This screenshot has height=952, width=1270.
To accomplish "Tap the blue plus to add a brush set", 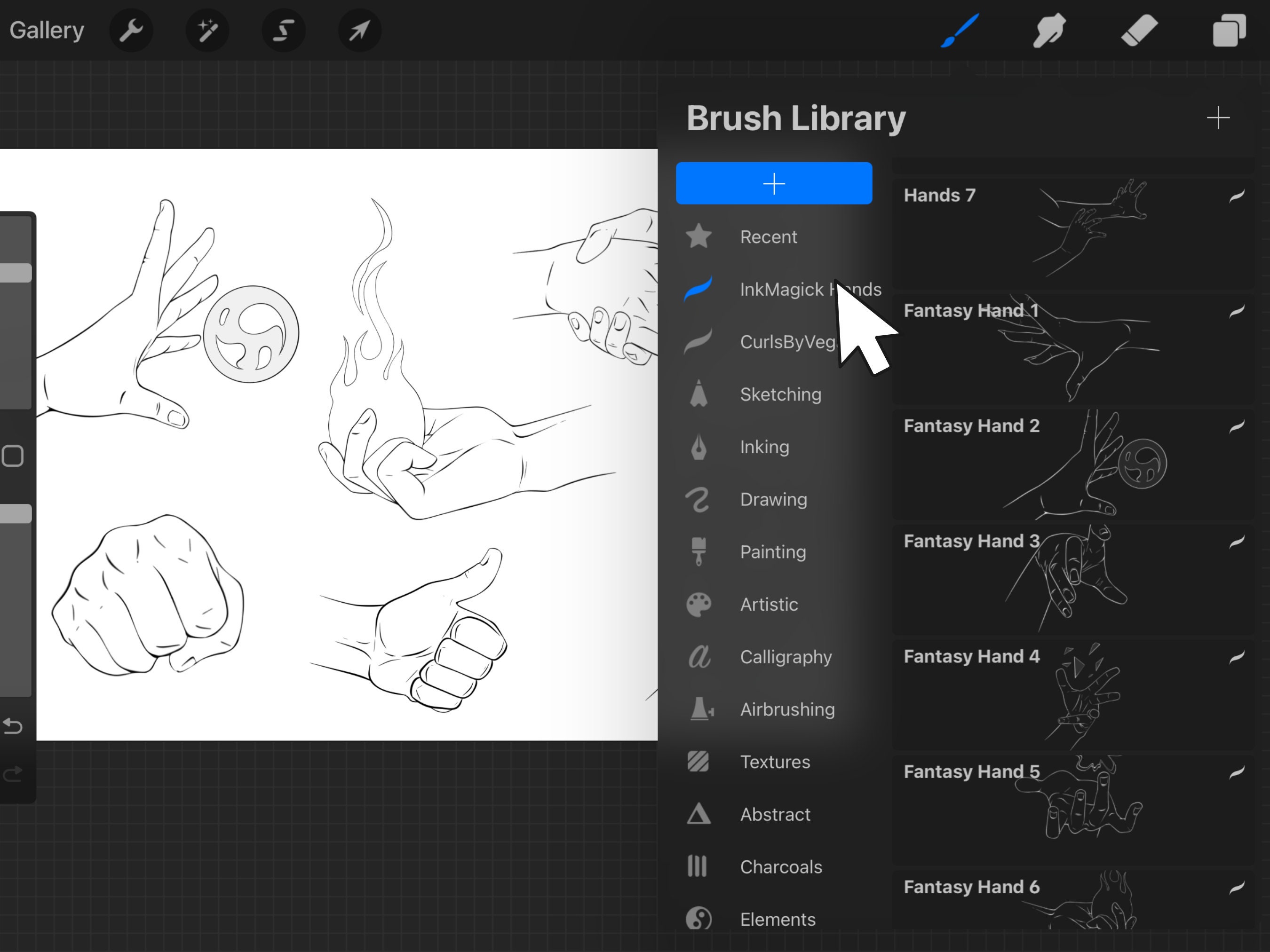I will (x=774, y=183).
